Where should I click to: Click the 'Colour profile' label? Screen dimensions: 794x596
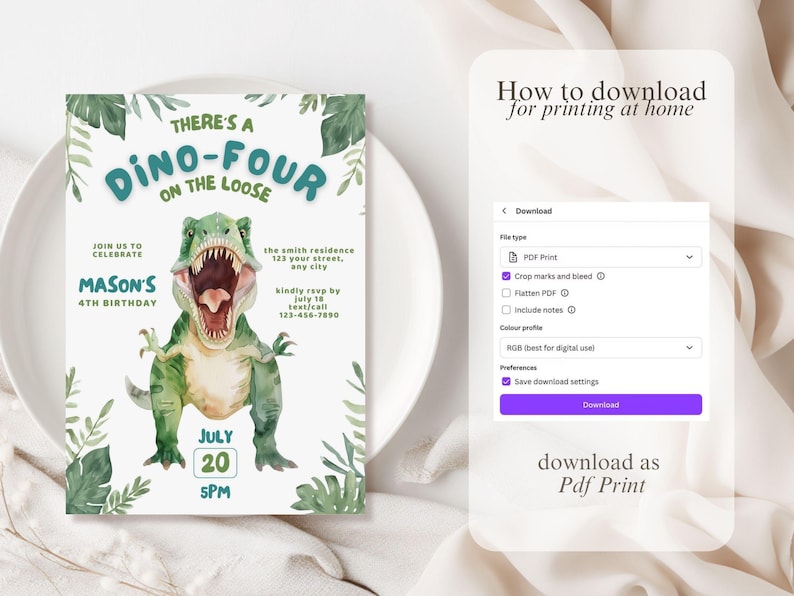point(521,328)
